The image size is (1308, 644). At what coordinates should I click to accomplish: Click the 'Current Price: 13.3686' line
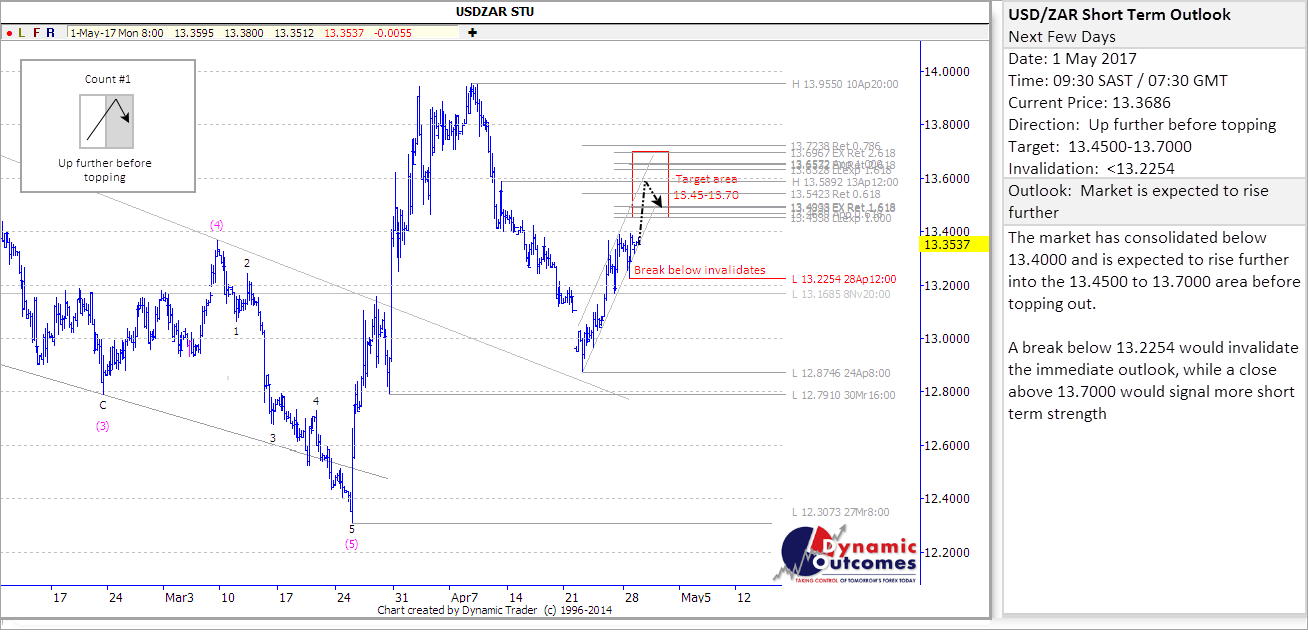[1089, 103]
